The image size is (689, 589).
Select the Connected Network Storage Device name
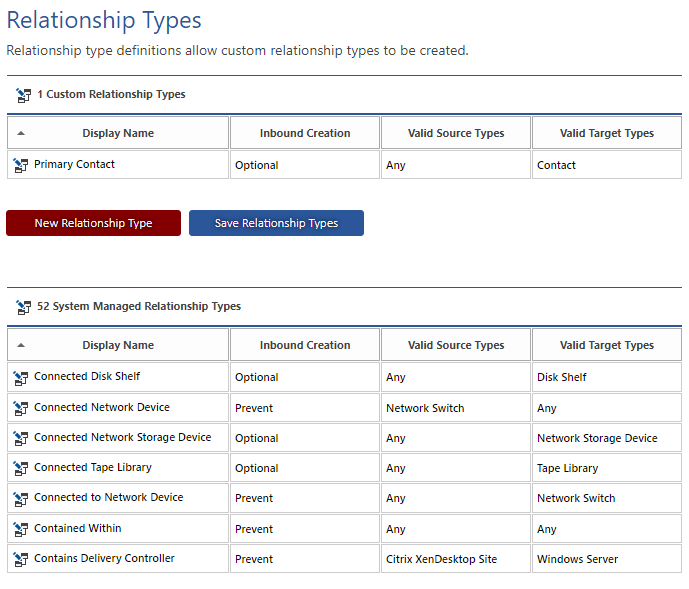coord(123,437)
